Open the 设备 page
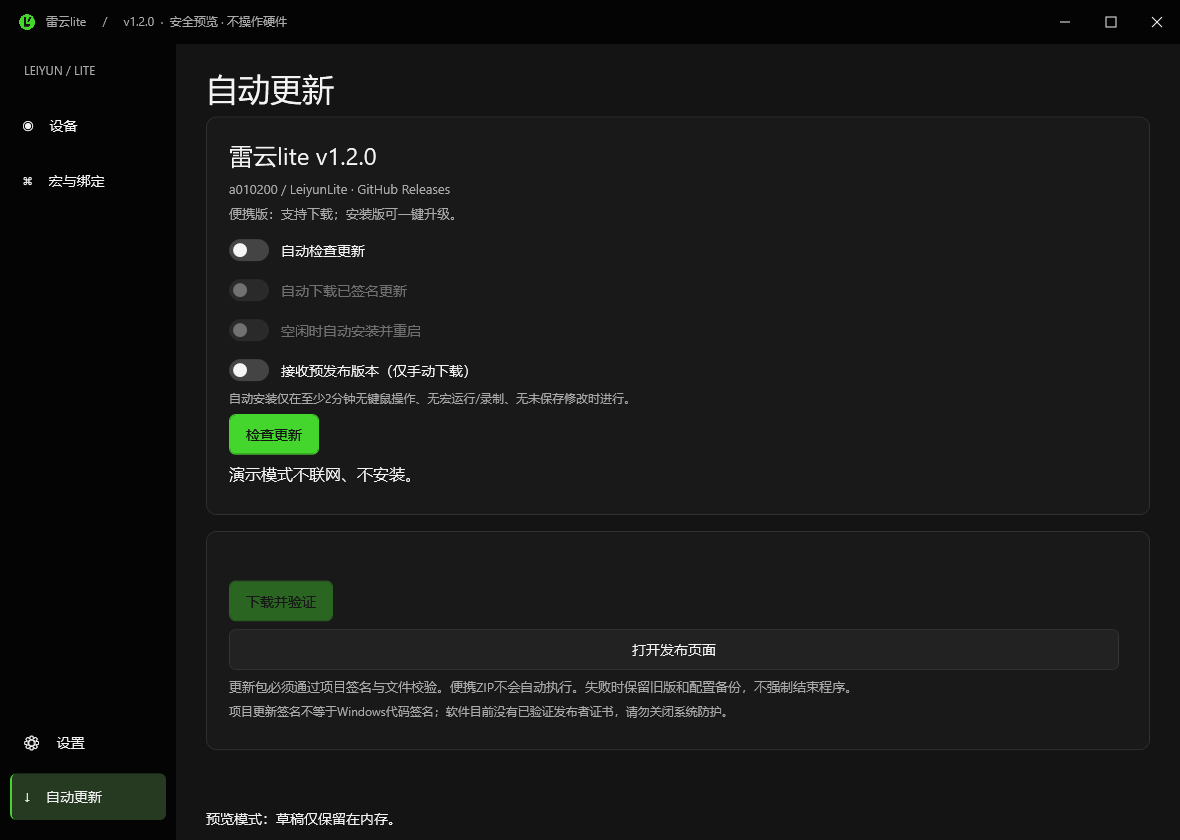 coord(88,126)
